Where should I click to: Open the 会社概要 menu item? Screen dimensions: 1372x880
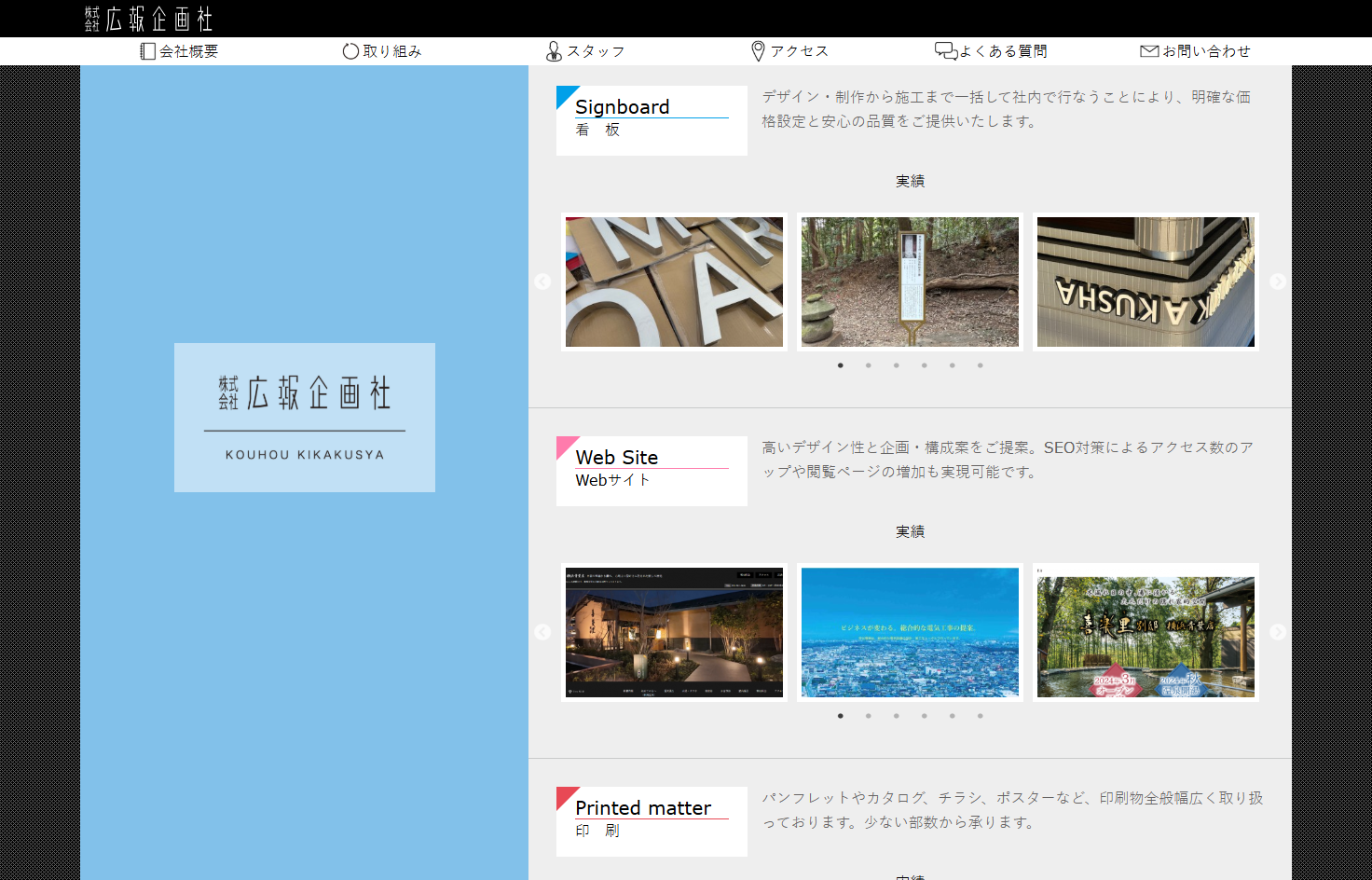click(179, 51)
